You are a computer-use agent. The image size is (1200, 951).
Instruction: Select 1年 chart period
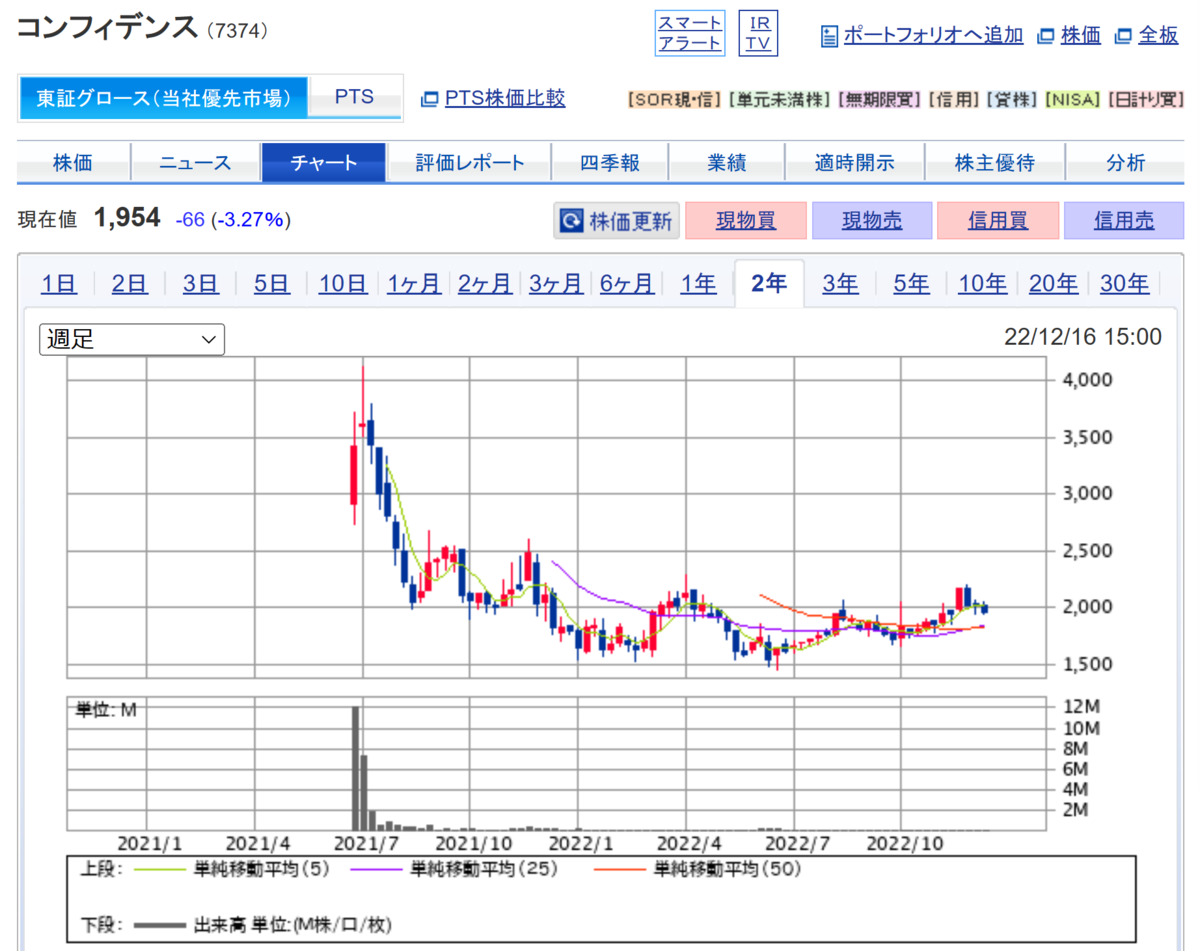(698, 284)
